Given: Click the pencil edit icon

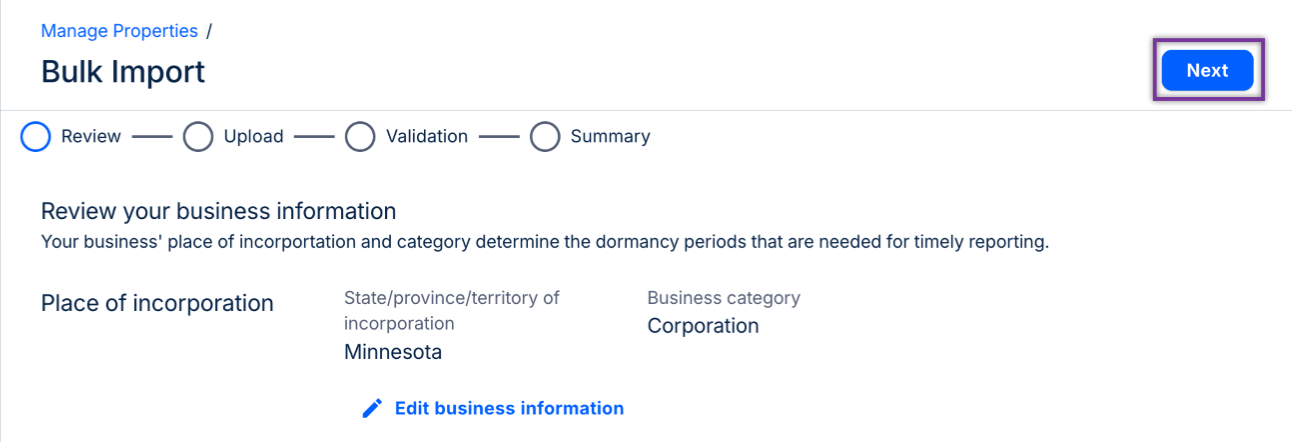Looking at the screenshot, I should pyautogui.click(x=372, y=408).
